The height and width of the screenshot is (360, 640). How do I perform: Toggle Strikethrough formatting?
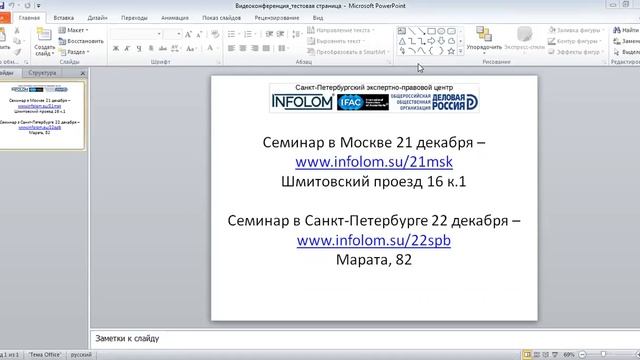point(162,49)
